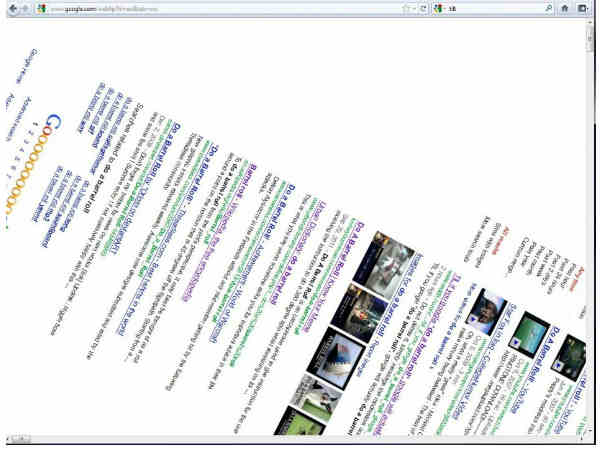The height and width of the screenshot is (450, 600).
Task: Open the tilted Advanced search link
Action: [18, 119]
